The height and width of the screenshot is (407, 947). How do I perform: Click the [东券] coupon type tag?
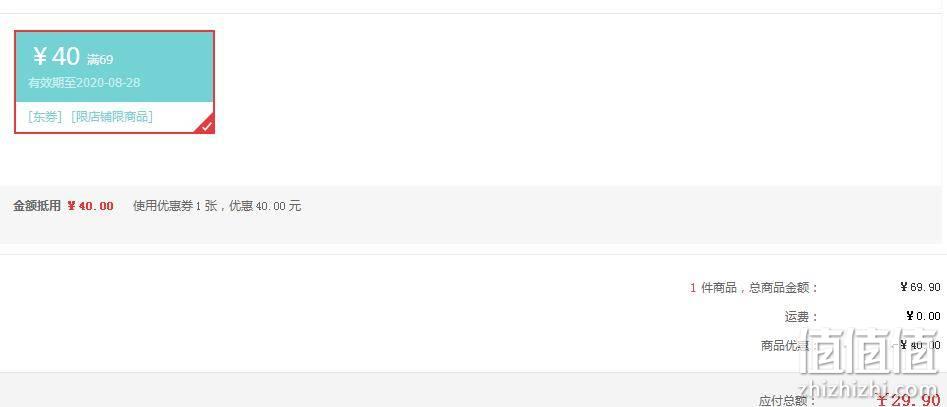pyautogui.click(x=45, y=117)
